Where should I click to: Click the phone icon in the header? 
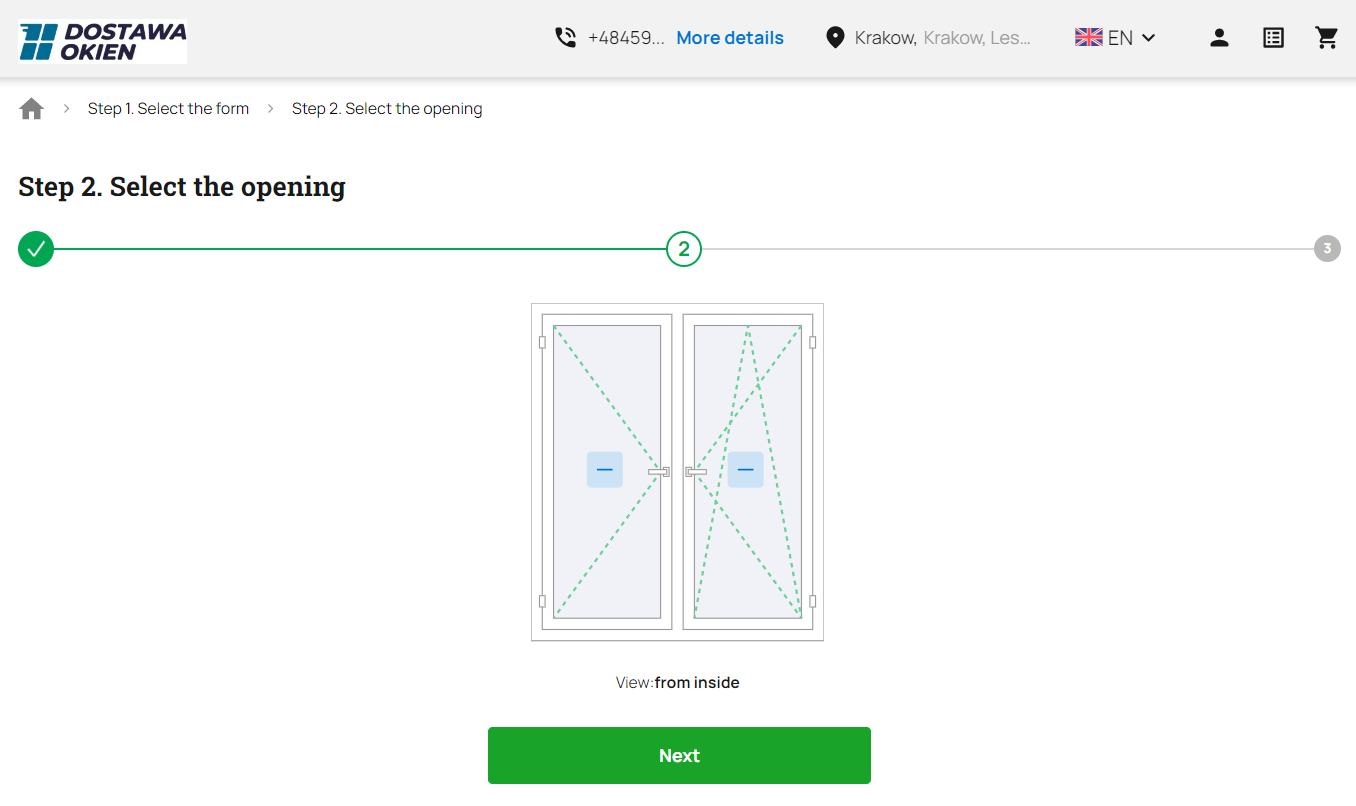[566, 36]
